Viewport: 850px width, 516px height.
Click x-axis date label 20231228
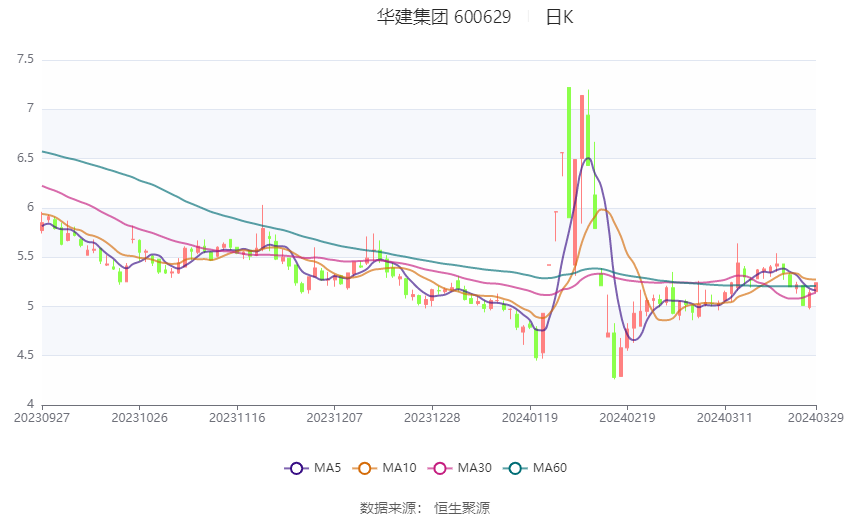point(432,418)
